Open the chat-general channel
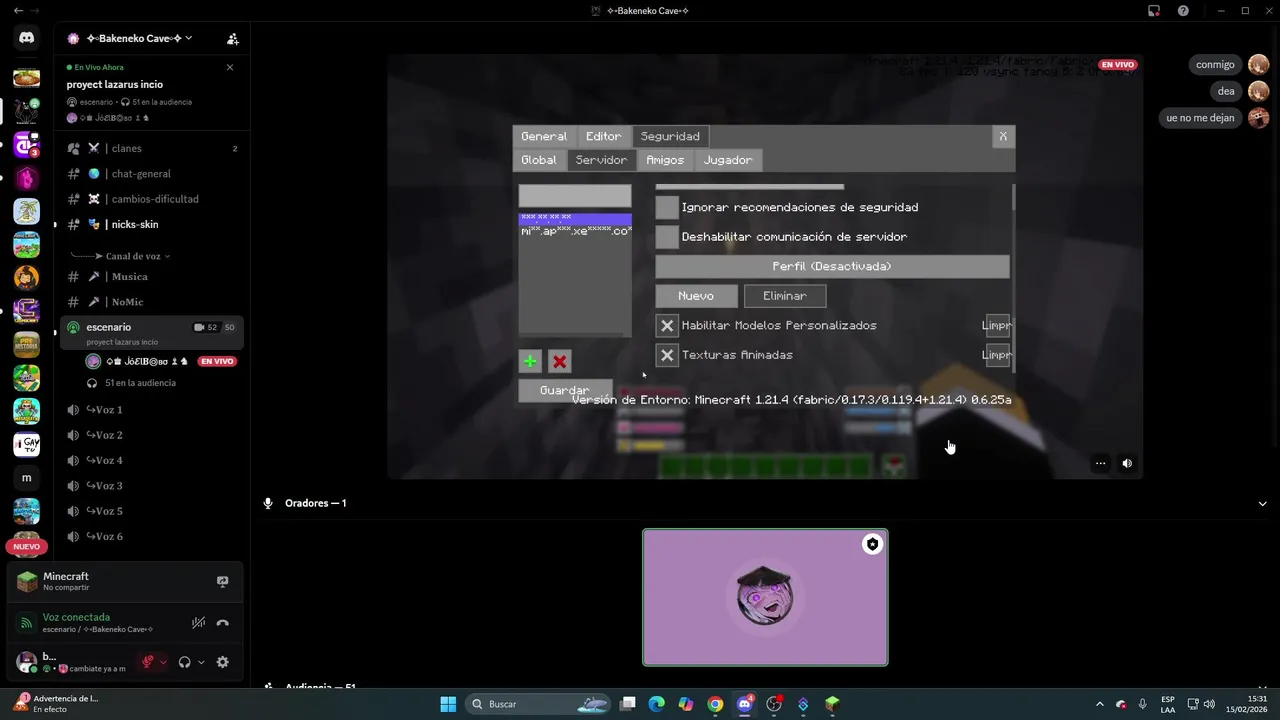The width and height of the screenshot is (1280, 720). (x=152, y=173)
